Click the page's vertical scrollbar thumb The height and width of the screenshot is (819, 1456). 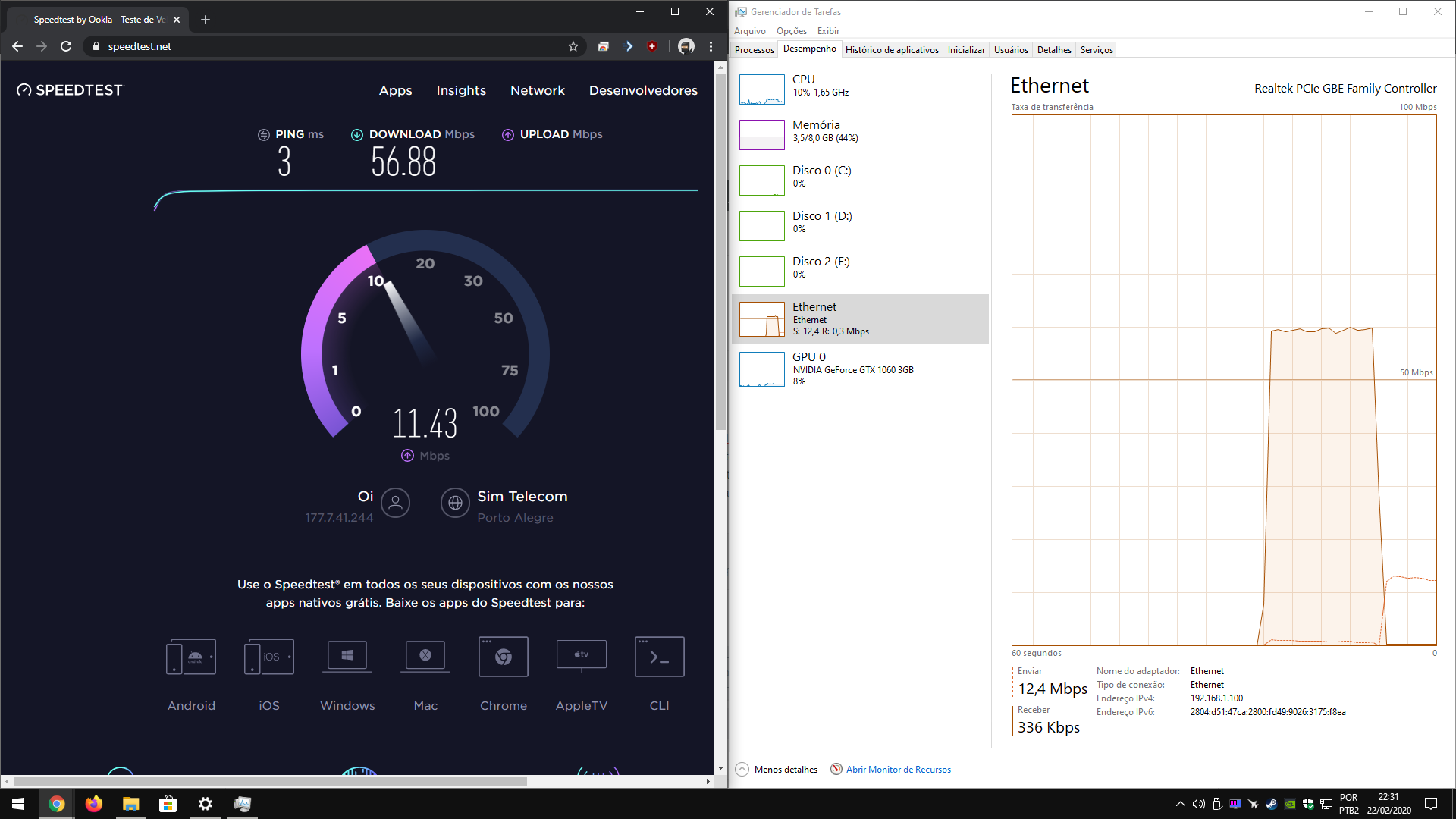point(720,250)
